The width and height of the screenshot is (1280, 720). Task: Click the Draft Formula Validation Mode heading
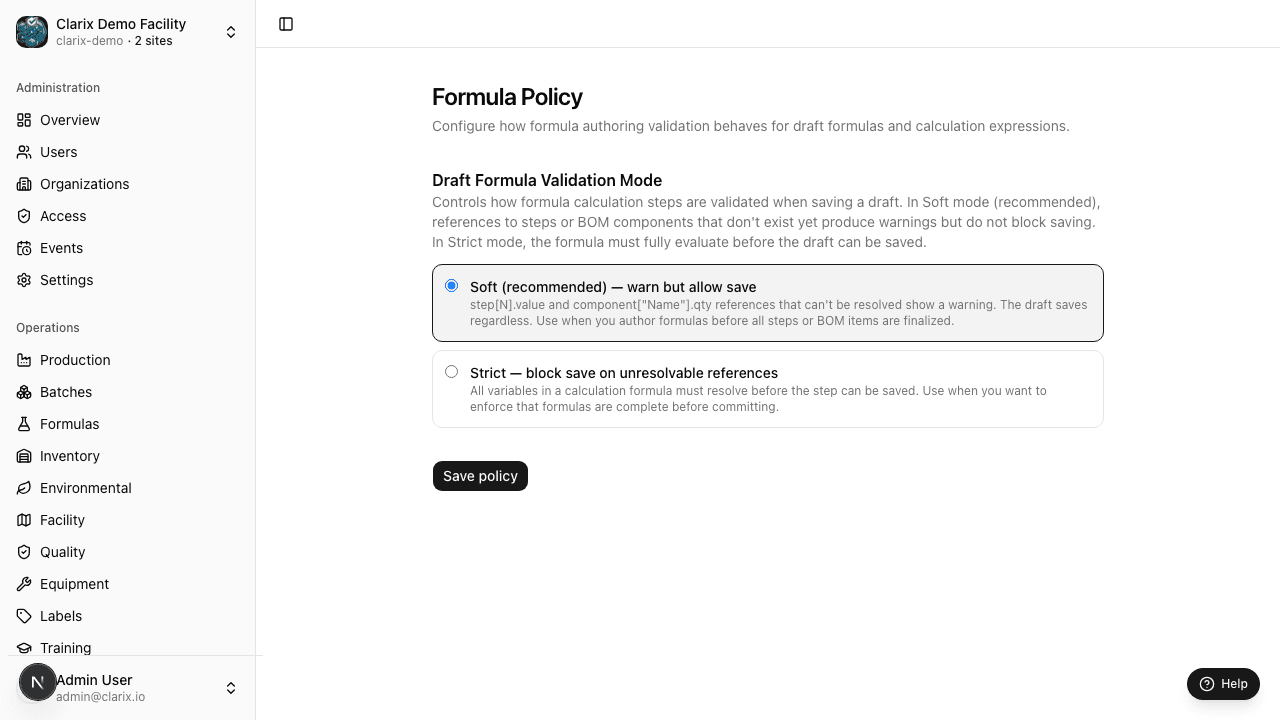[547, 180]
